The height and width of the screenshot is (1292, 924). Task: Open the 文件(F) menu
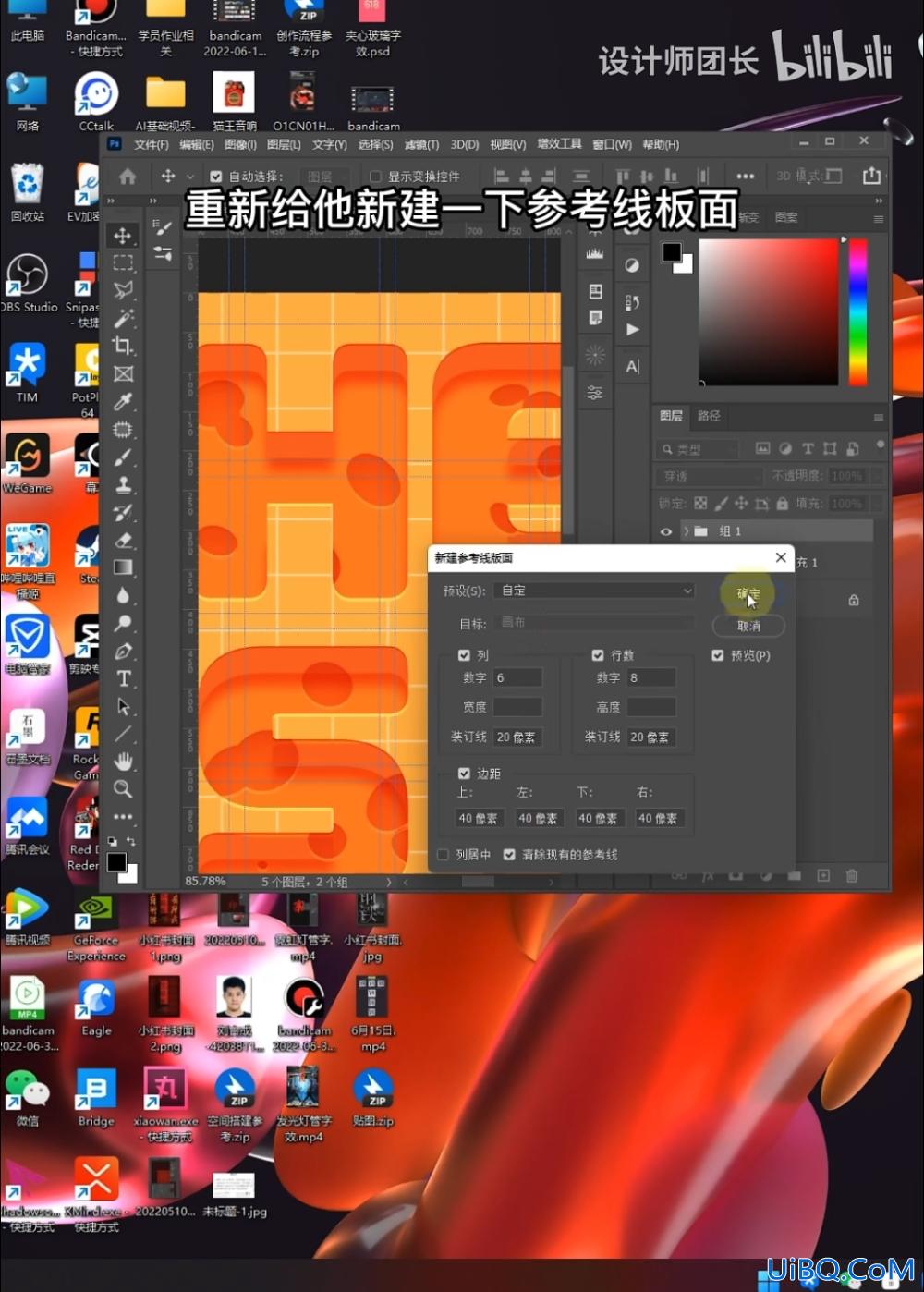pos(152,145)
